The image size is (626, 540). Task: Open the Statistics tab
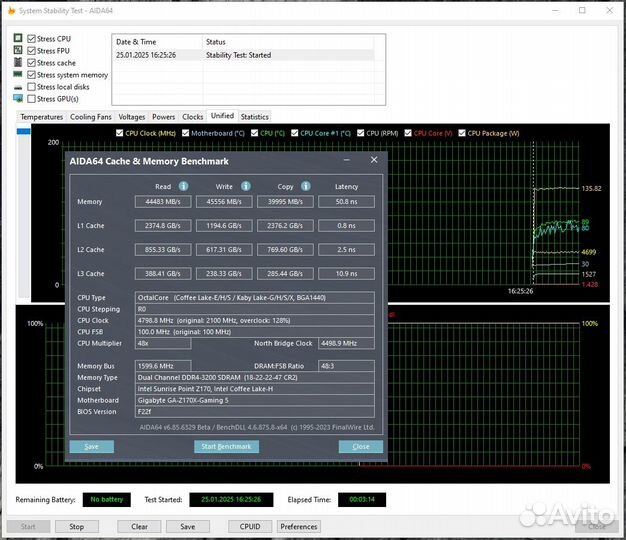pyautogui.click(x=255, y=117)
